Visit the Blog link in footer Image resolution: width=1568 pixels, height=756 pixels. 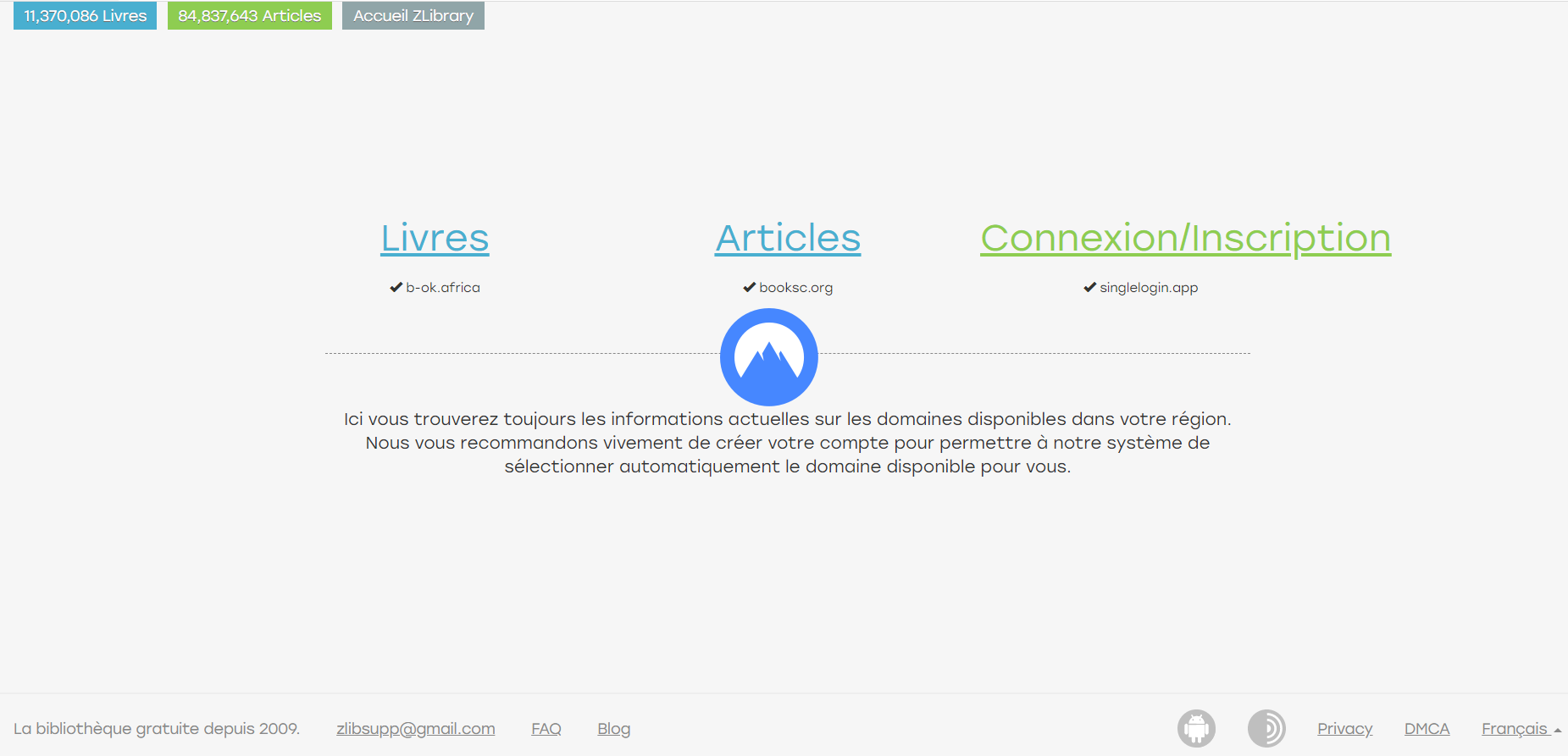click(613, 729)
